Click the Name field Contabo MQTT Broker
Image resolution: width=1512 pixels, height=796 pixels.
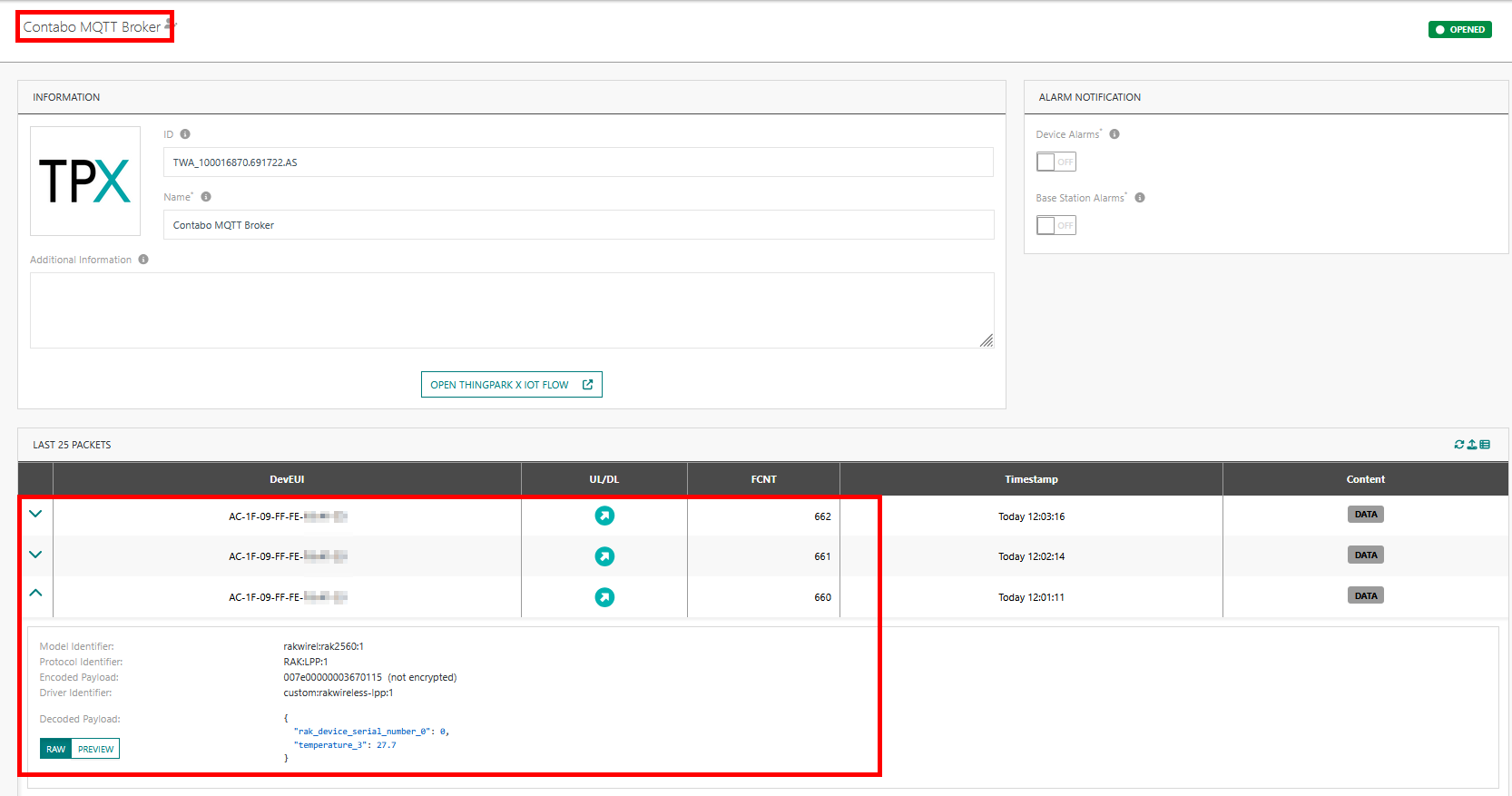coord(578,225)
